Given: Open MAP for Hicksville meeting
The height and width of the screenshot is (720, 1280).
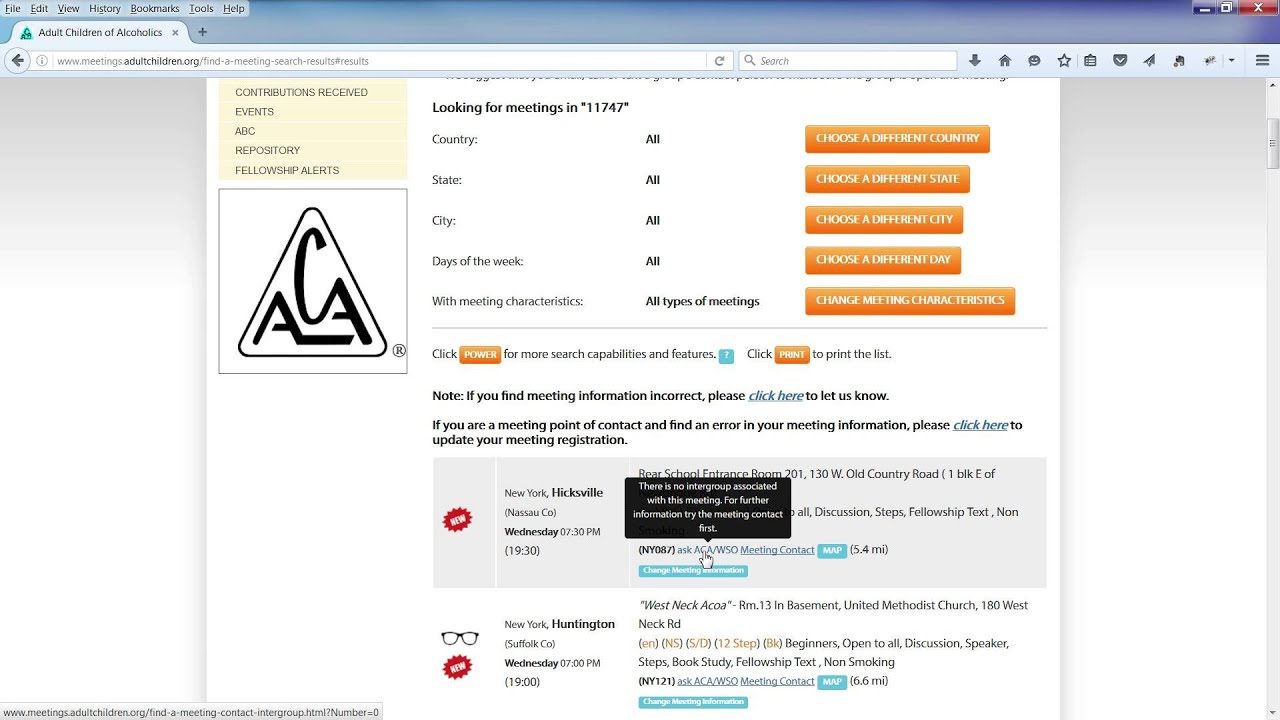Looking at the screenshot, I should 832,550.
